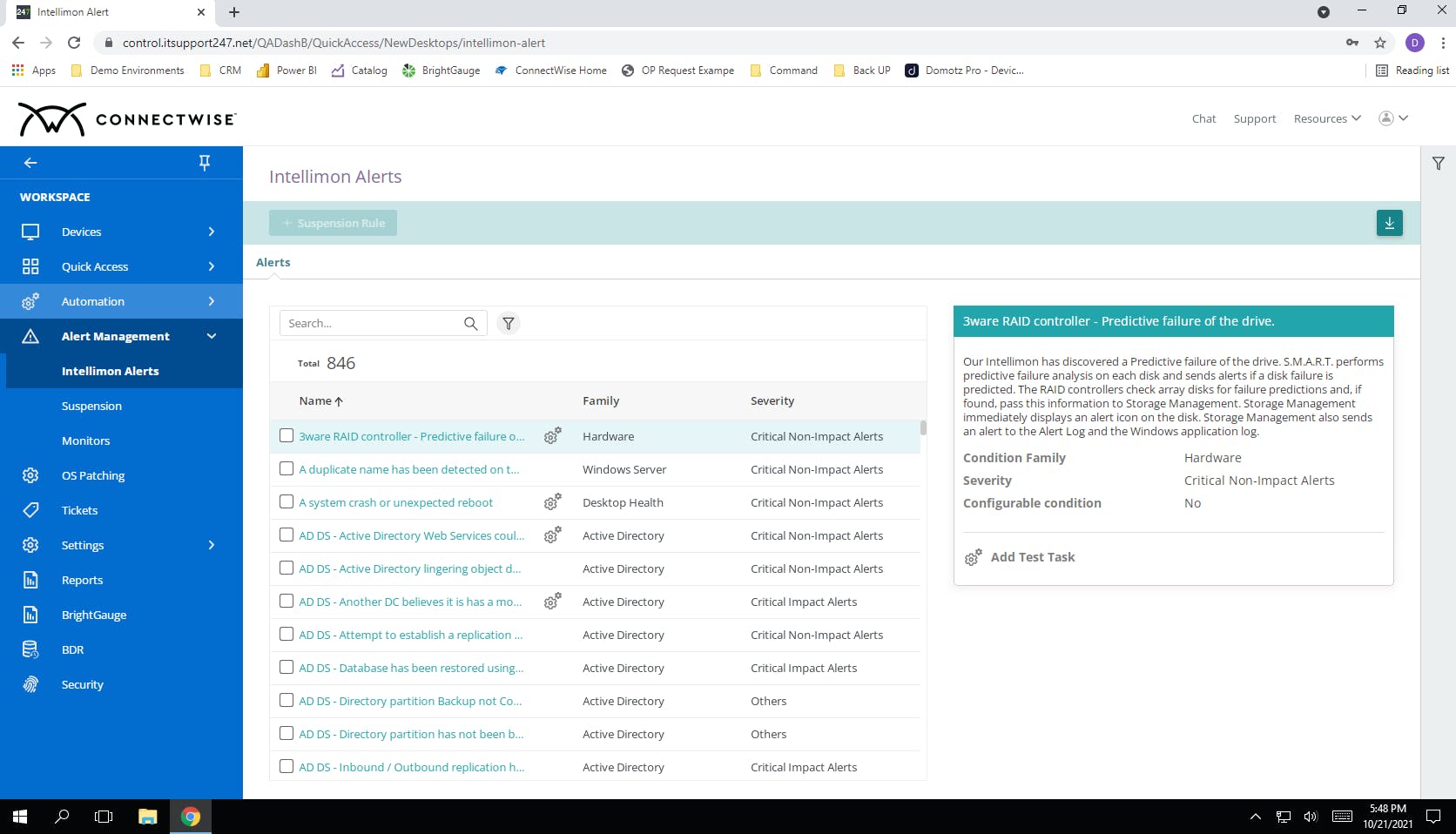Open the 3ware RAID controller alert link

point(411,436)
